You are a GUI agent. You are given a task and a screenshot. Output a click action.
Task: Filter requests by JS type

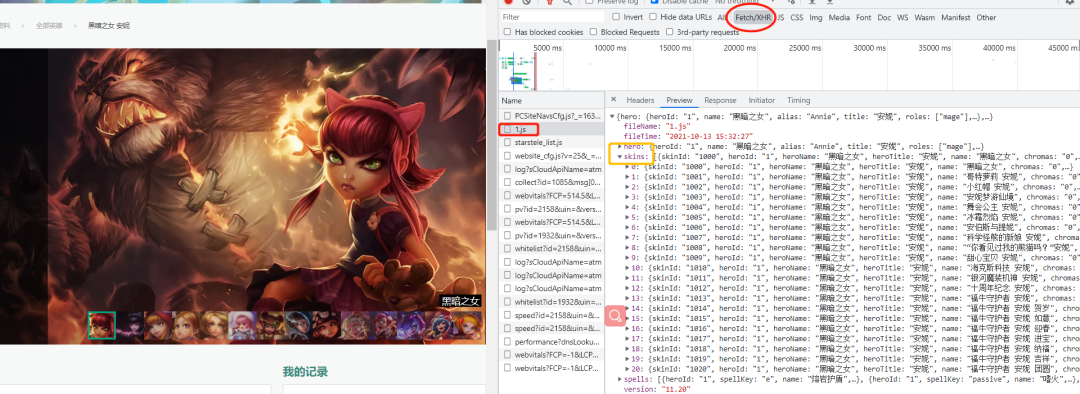781,18
